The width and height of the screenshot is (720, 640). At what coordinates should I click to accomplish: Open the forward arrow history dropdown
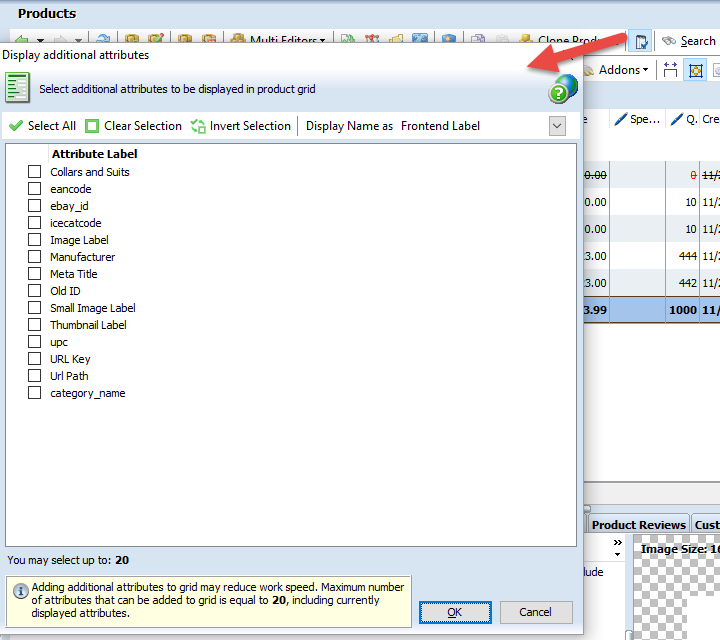tap(78, 40)
